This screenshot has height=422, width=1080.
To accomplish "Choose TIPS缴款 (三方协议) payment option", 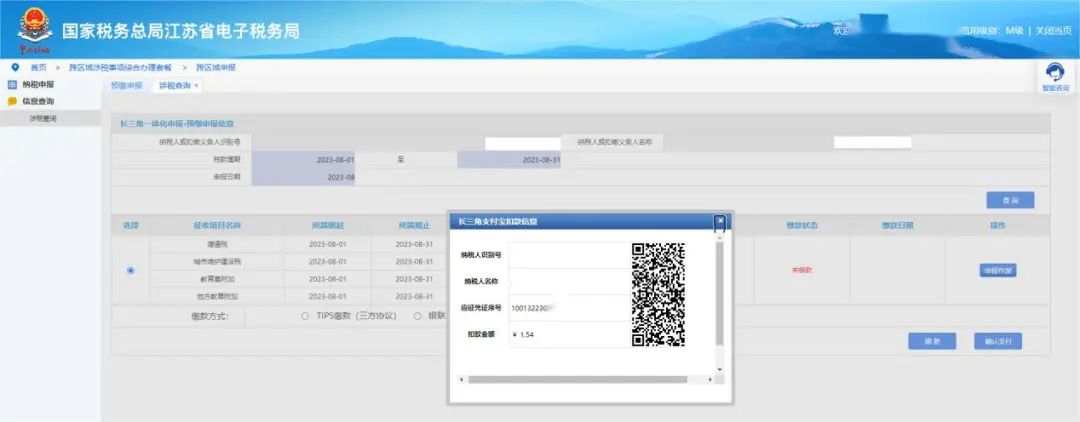I will point(305,316).
